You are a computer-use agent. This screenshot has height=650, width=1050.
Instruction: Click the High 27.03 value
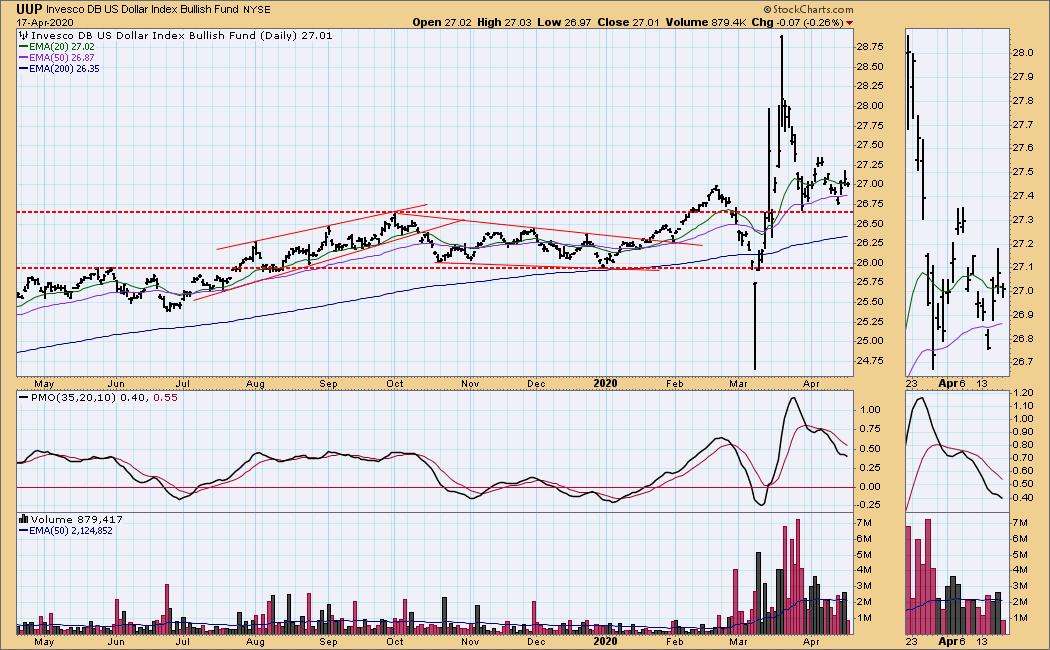pos(504,22)
